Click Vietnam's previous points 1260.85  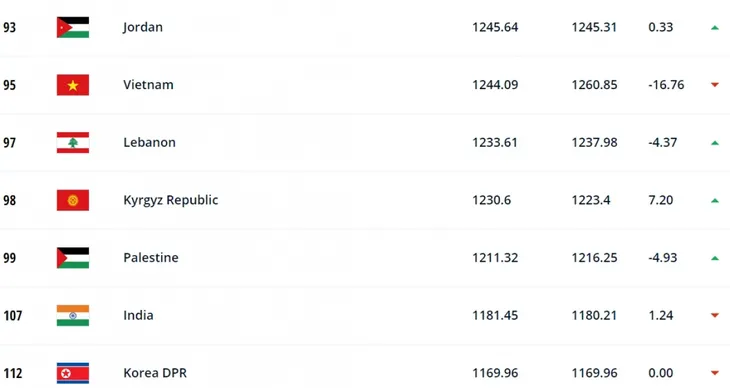pos(595,85)
